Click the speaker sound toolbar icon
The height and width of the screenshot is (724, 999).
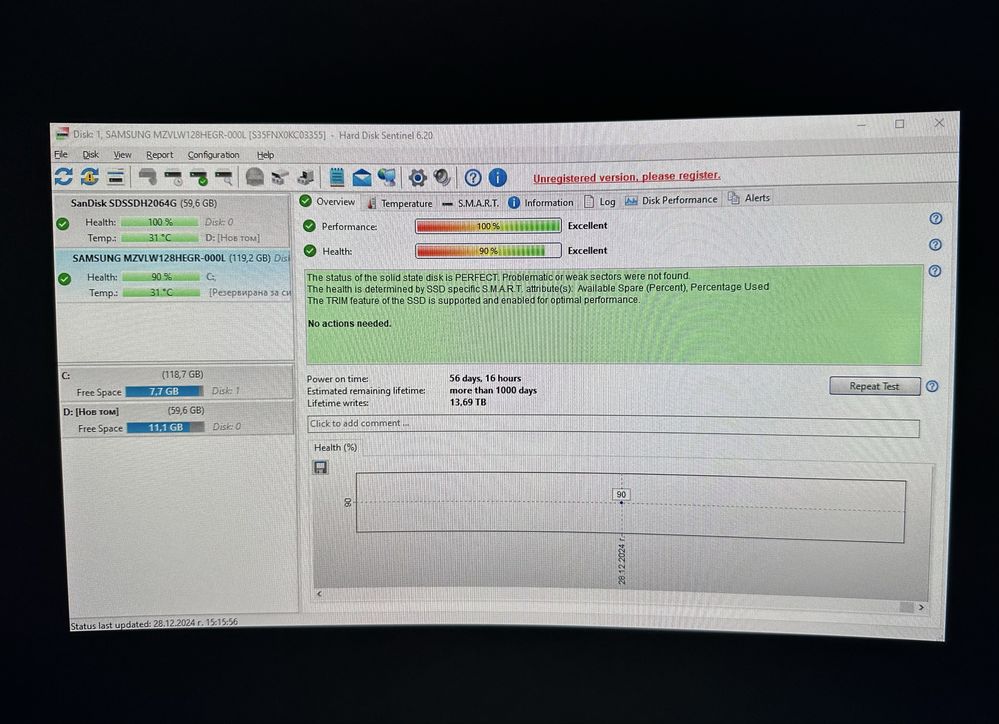pyautogui.click(x=442, y=177)
